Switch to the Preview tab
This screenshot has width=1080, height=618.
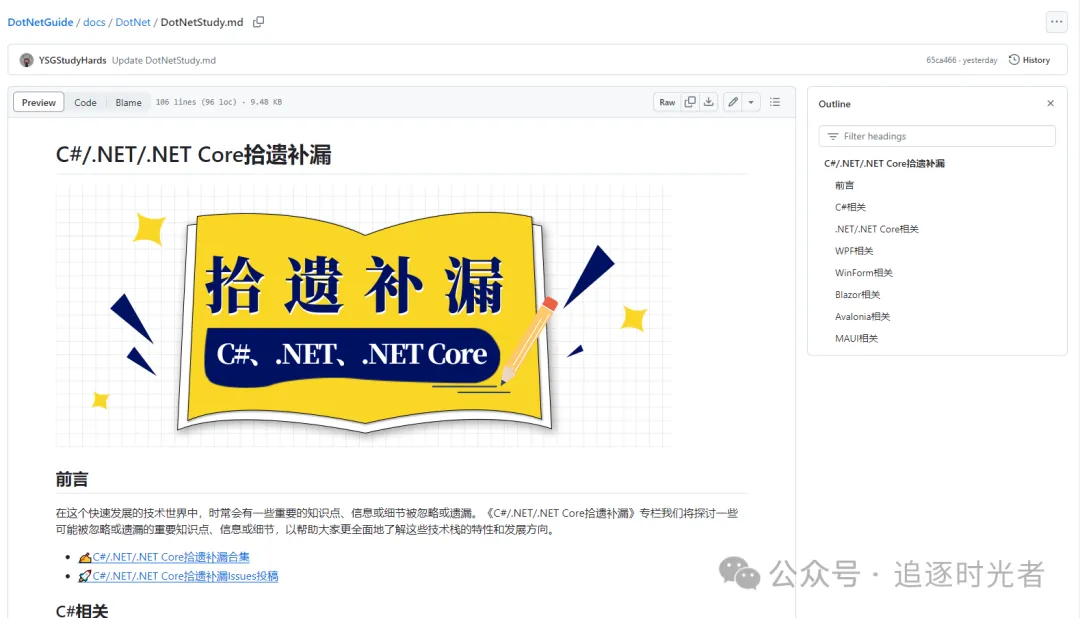pos(39,102)
